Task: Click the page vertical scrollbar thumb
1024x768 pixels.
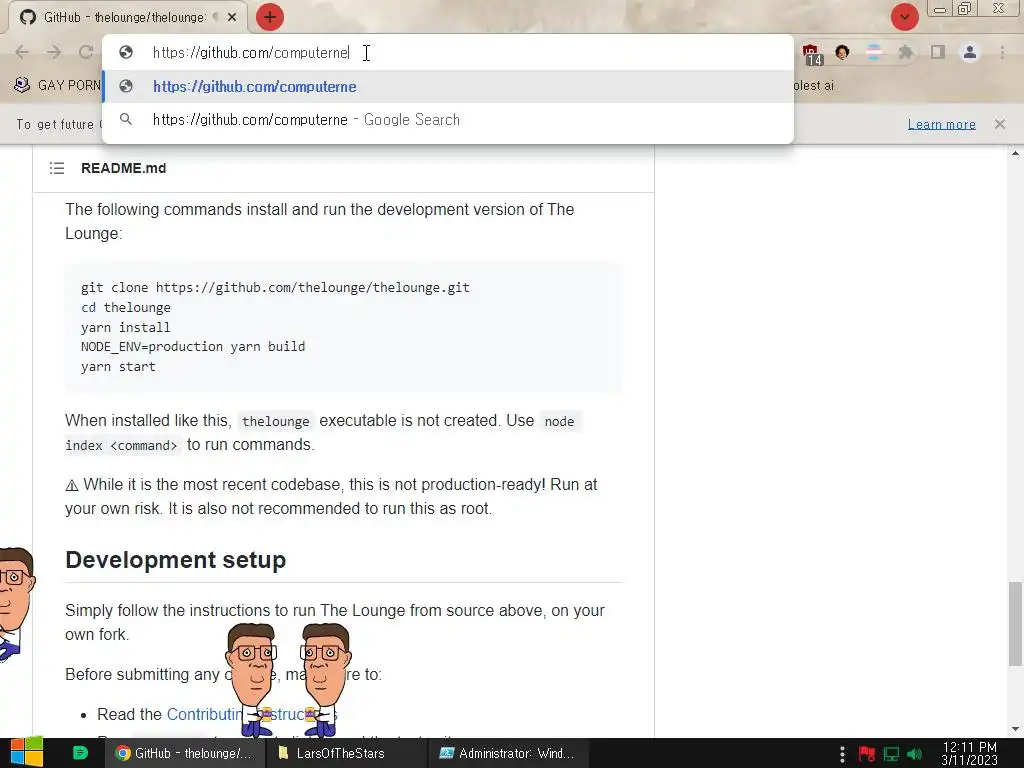Action: tap(1015, 623)
